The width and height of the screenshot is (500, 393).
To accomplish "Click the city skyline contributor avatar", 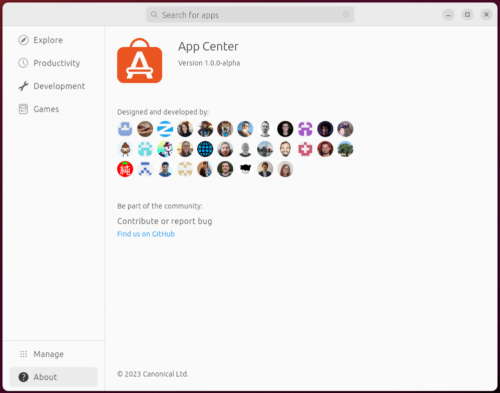I will point(265,149).
